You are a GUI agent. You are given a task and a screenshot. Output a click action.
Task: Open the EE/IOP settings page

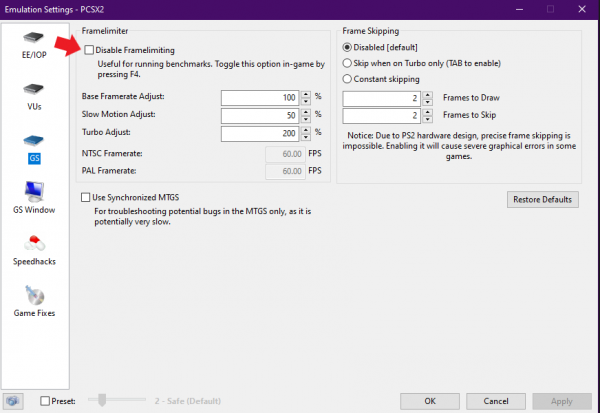point(35,47)
